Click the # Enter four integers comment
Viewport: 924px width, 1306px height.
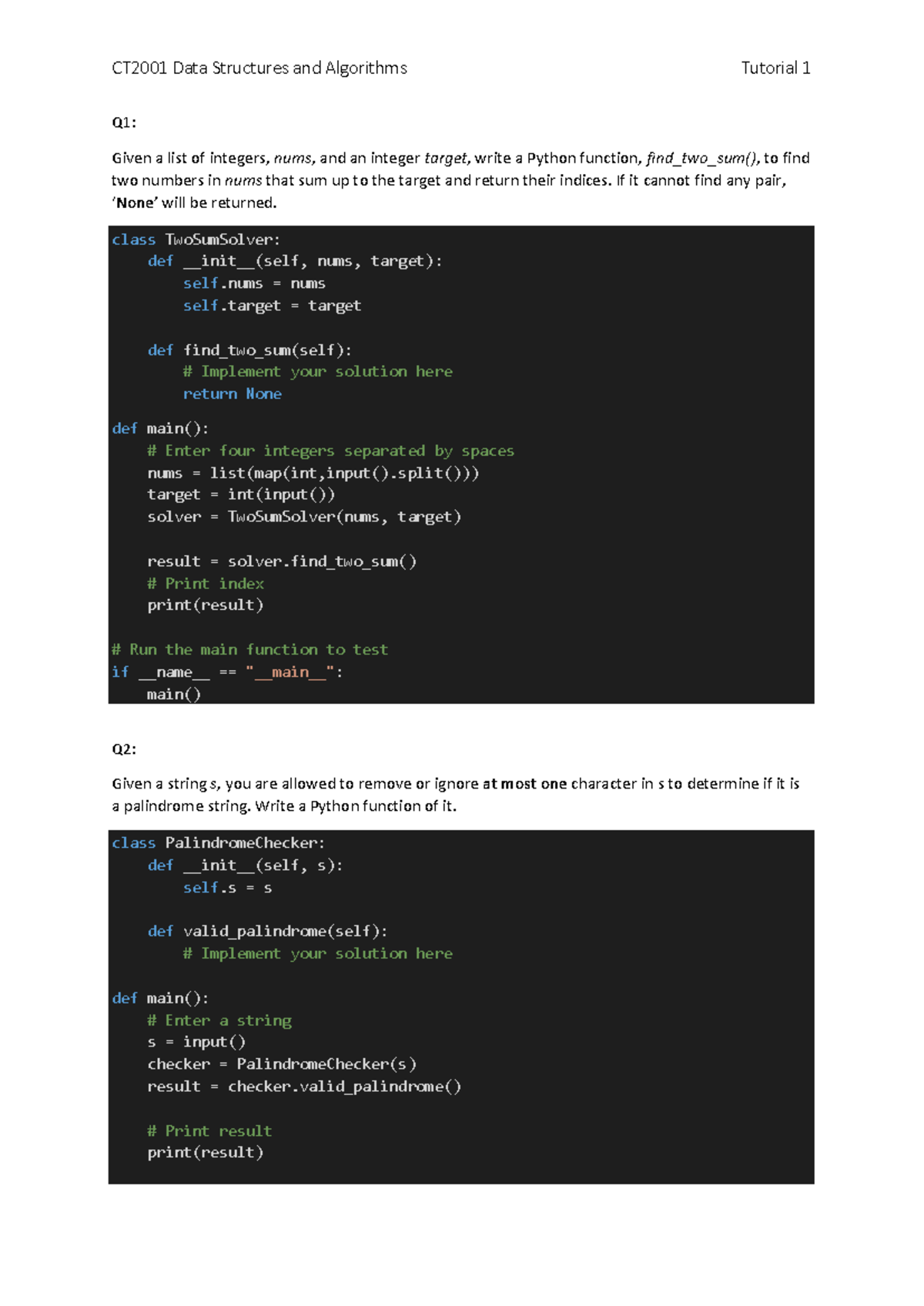click(330, 450)
